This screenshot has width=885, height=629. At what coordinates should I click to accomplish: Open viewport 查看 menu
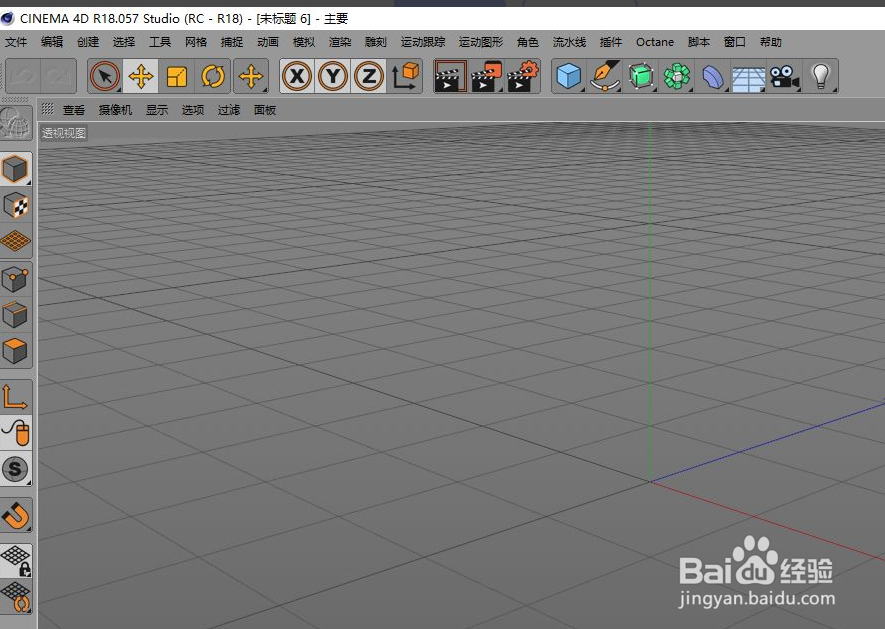click(74, 110)
